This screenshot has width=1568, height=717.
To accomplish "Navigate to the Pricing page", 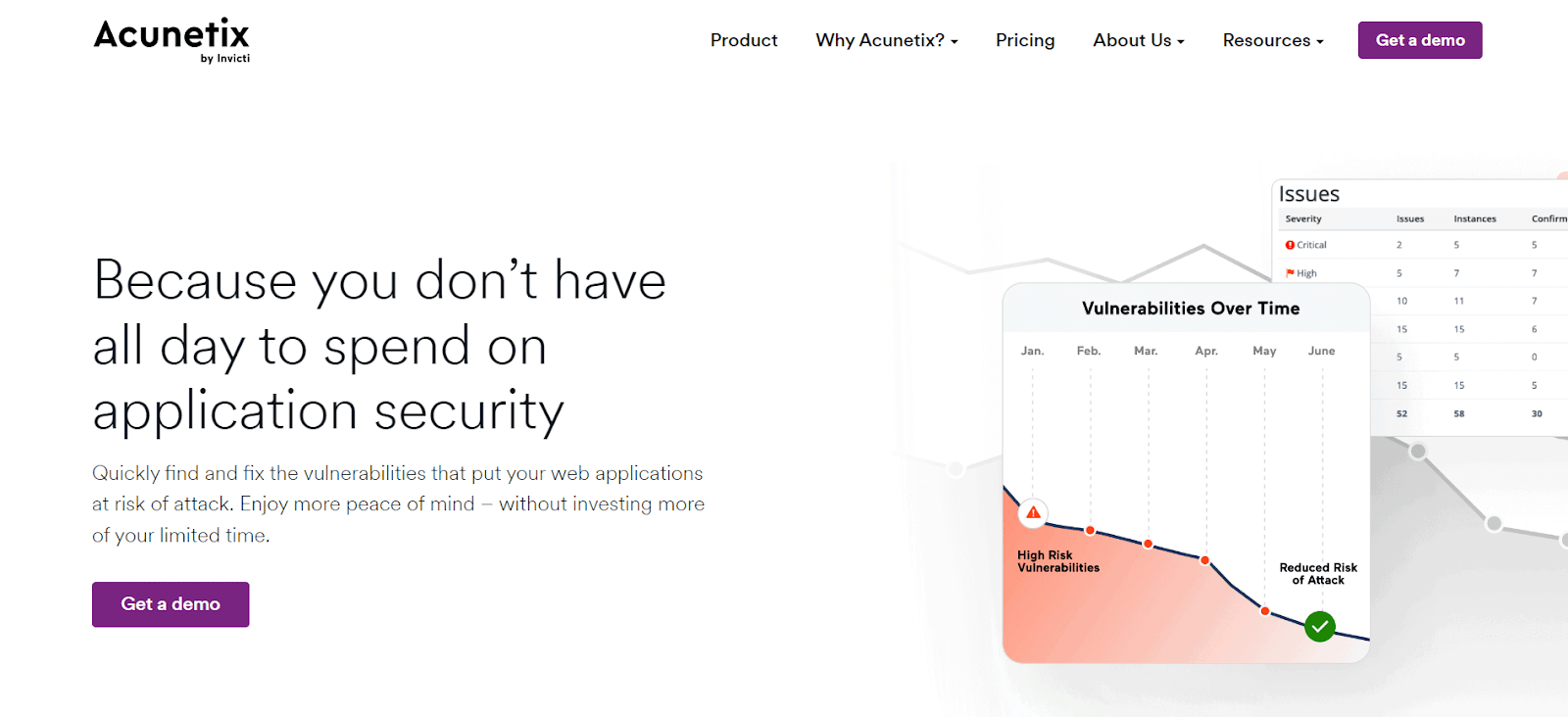I will coord(1024,40).
